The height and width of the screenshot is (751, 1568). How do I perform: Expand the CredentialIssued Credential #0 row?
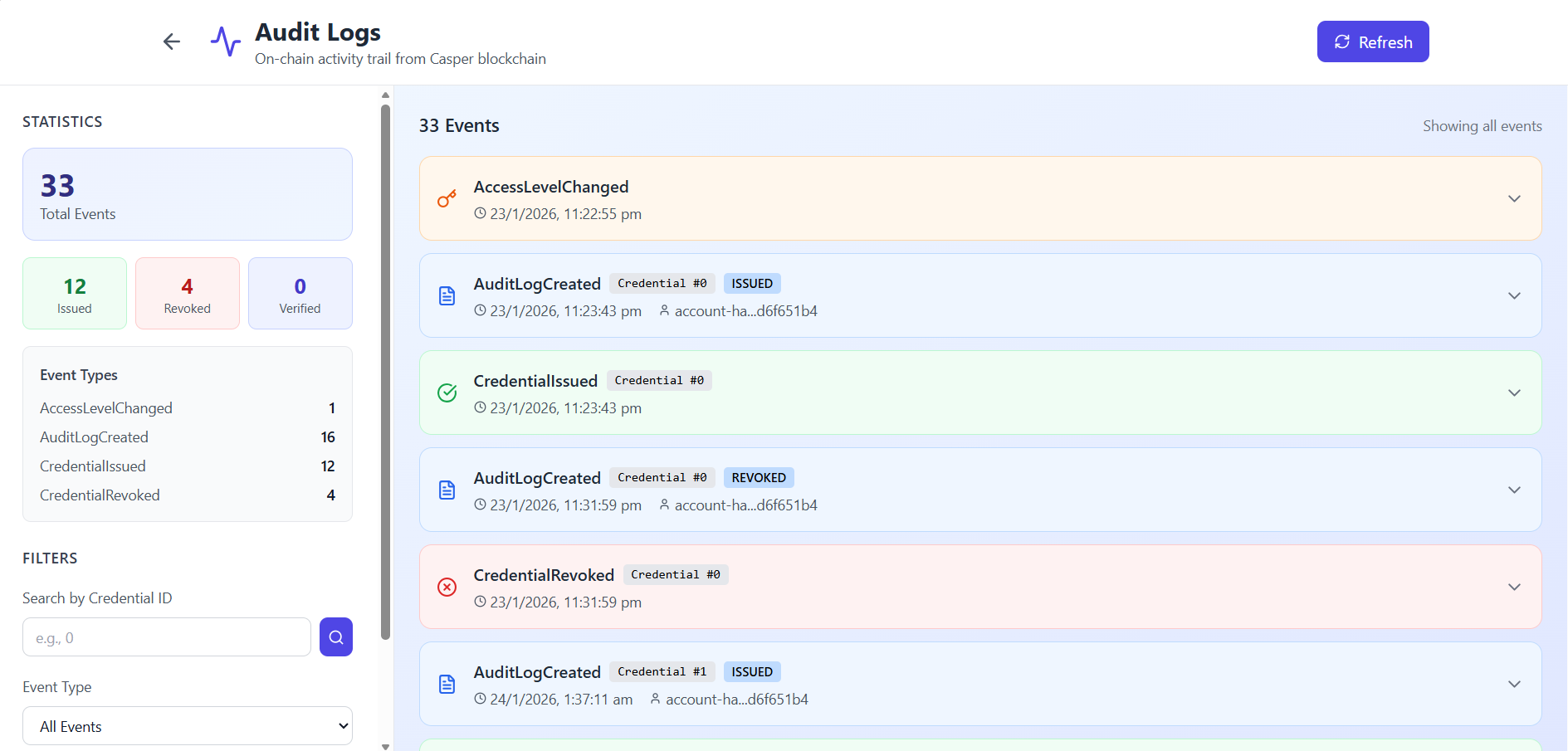(x=1514, y=393)
